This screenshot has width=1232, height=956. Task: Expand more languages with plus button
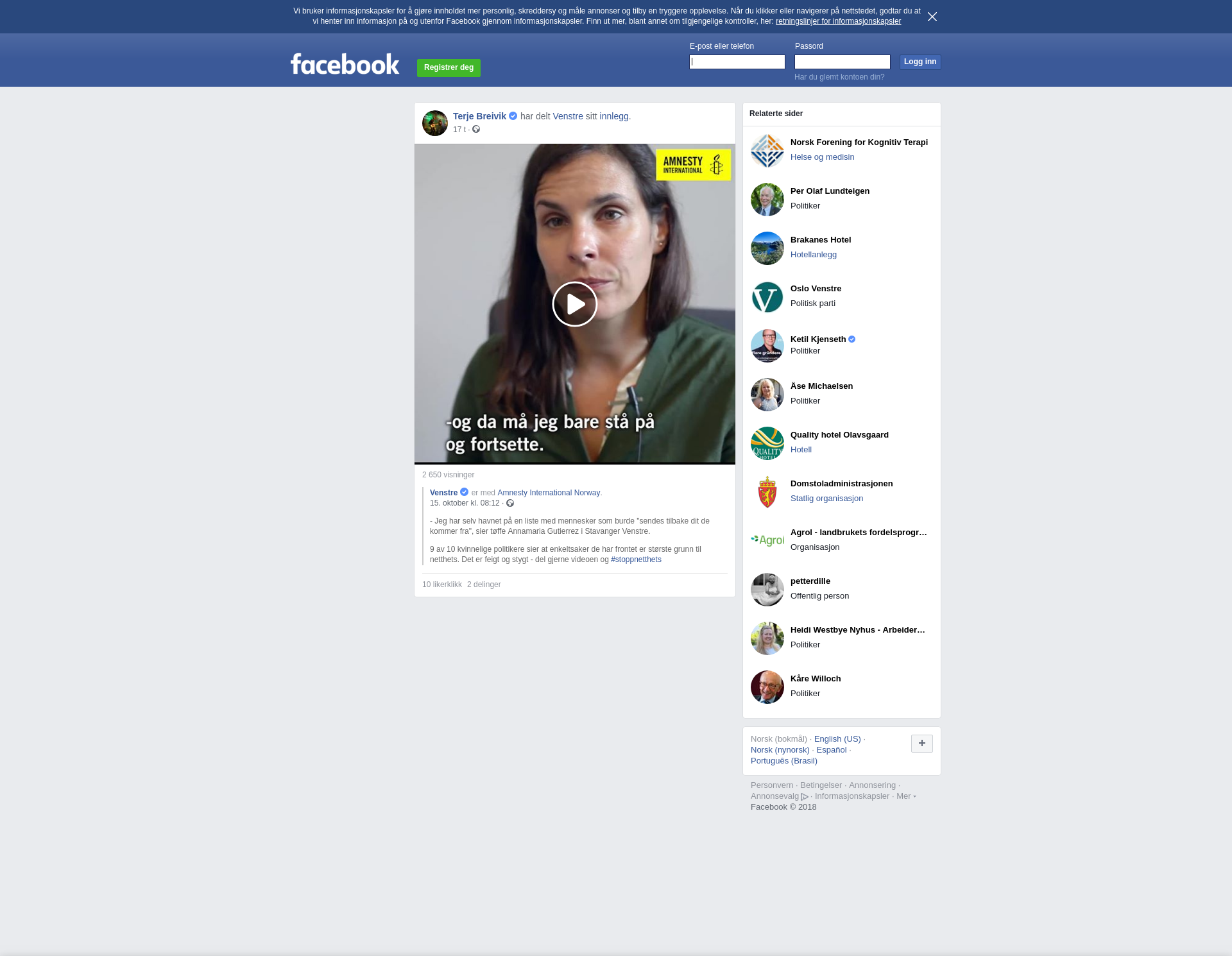[x=921, y=743]
